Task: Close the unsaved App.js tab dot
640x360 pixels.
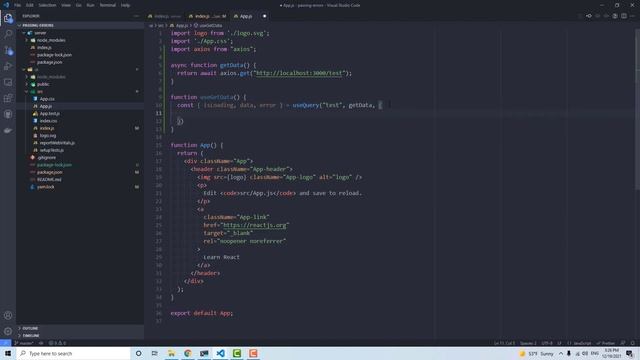Action: coord(264,16)
